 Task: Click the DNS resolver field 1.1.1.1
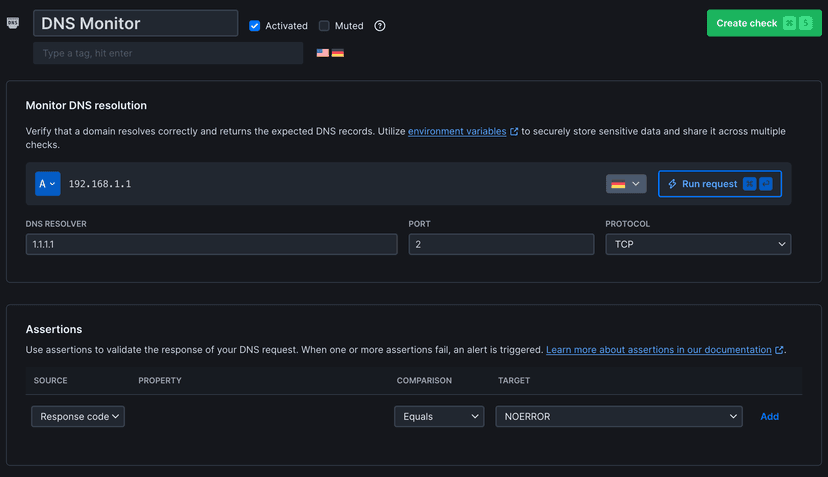pyautogui.click(x=211, y=244)
